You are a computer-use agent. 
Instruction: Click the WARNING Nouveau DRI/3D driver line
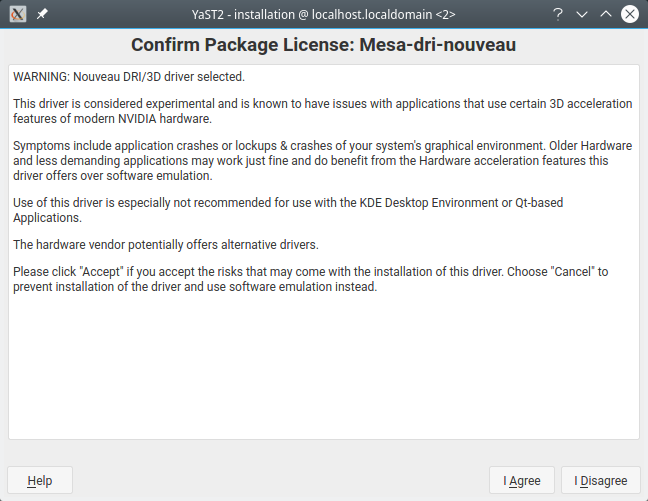[x=129, y=76]
